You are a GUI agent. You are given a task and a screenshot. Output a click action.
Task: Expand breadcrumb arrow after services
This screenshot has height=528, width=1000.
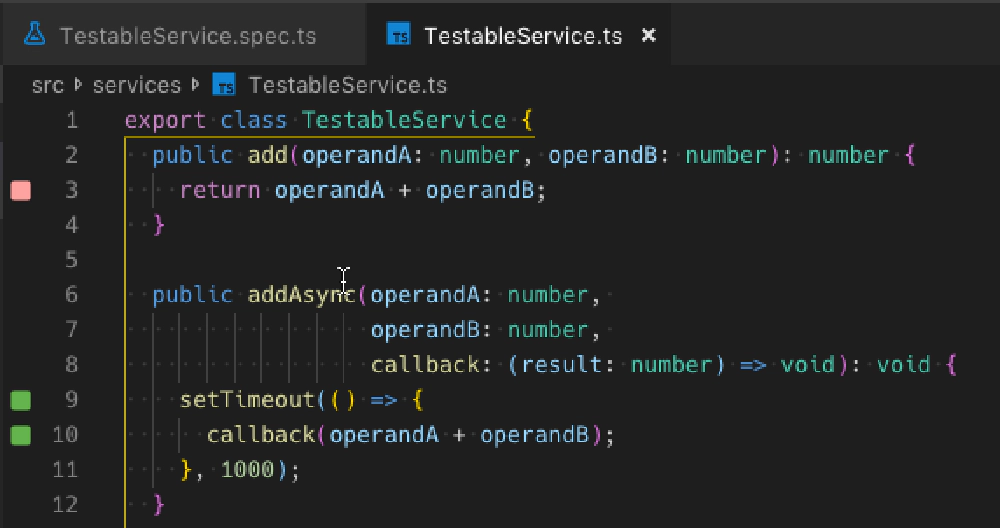[x=196, y=85]
